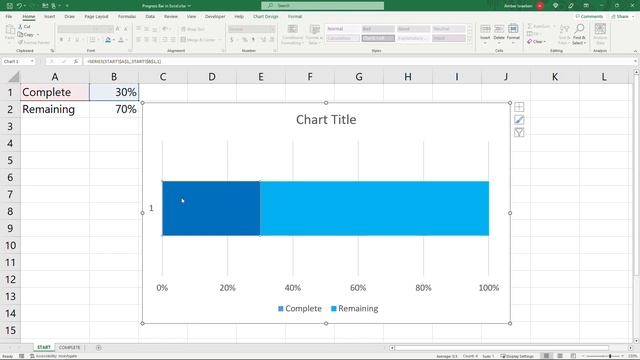The width and height of the screenshot is (640, 360).
Task: Open the number format combo box
Action: (251, 29)
